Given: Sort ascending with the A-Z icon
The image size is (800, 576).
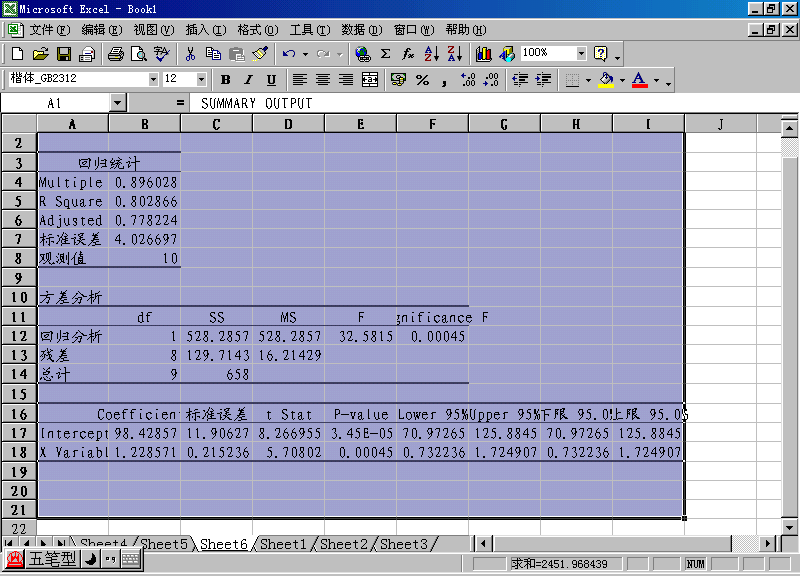Looking at the screenshot, I should click(x=431, y=54).
